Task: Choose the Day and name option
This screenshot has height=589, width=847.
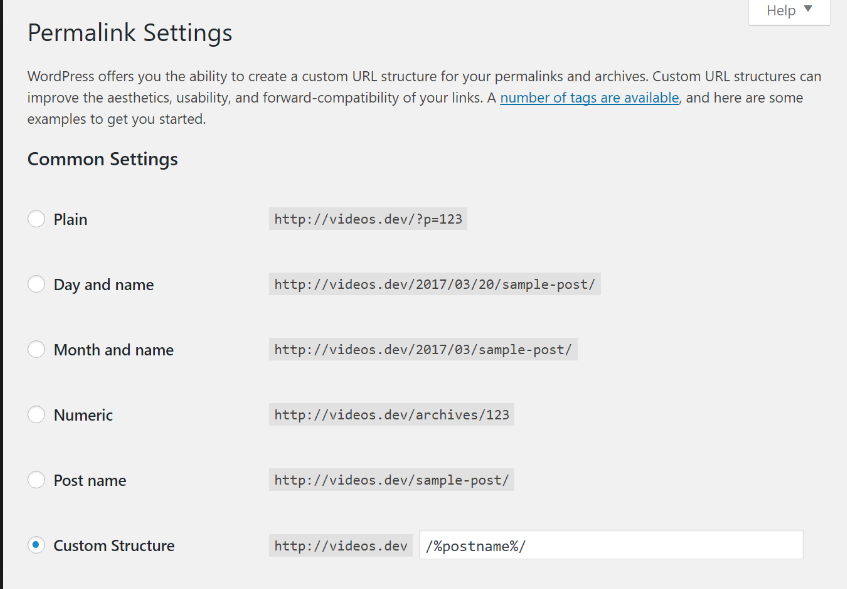Action: 36,284
